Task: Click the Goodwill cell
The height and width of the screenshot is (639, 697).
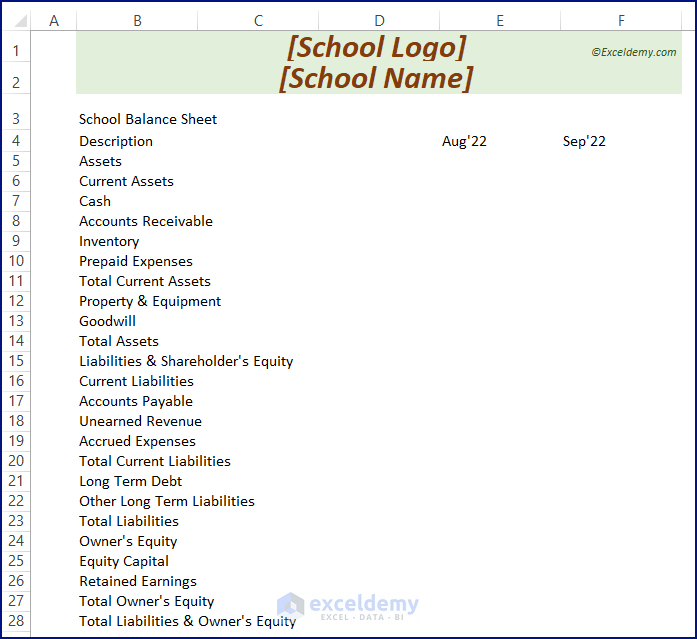Action: coord(107,321)
